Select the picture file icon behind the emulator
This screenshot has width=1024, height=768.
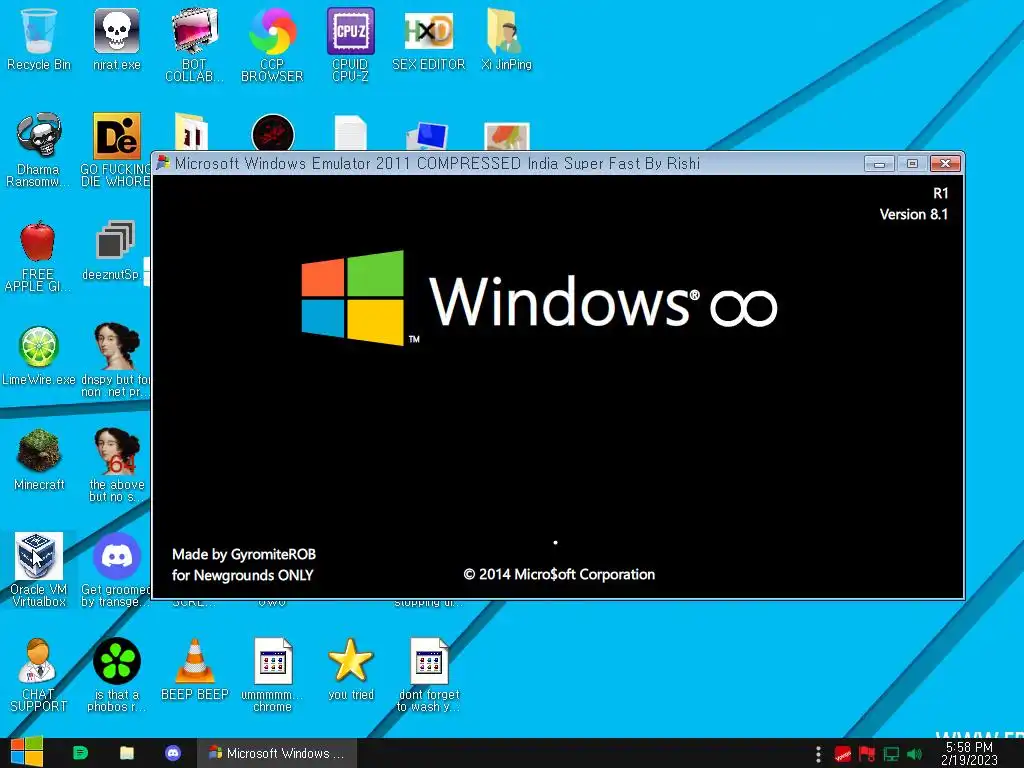[507, 136]
